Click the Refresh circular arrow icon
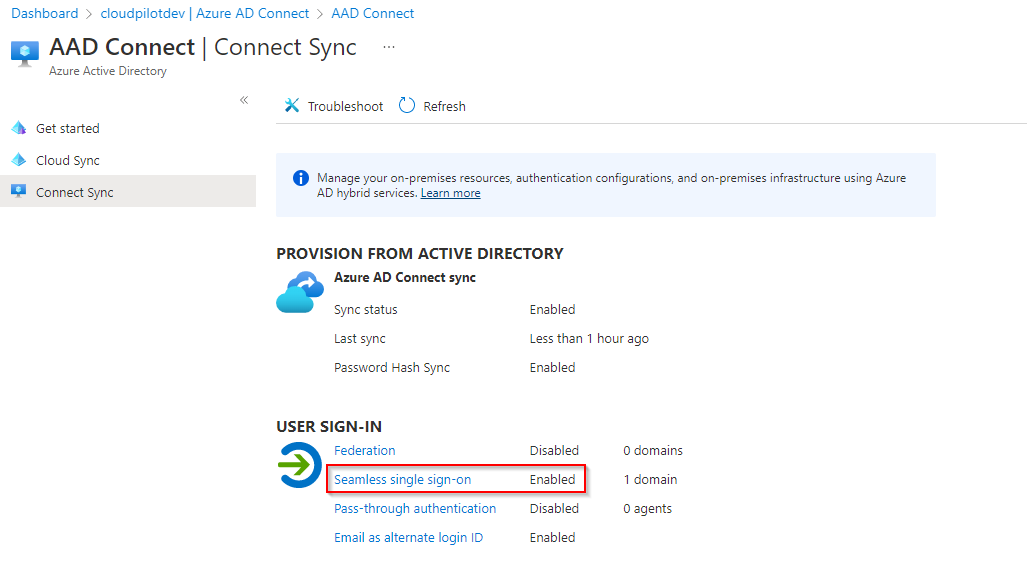Image resolution: width=1027 pixels, height=562 pixels. tap(407, 105)
